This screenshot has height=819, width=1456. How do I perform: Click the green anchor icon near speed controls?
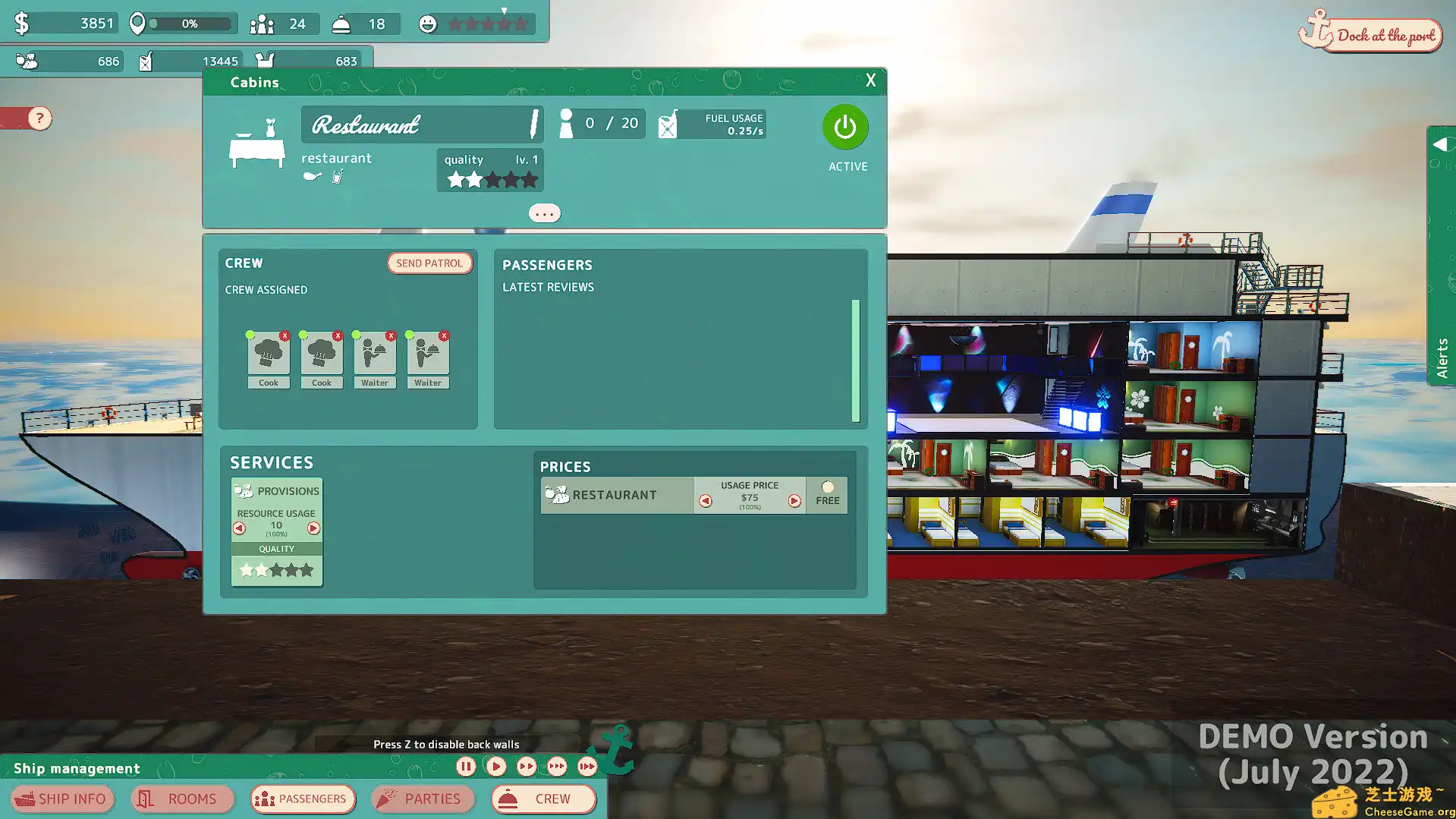point(617,751)
